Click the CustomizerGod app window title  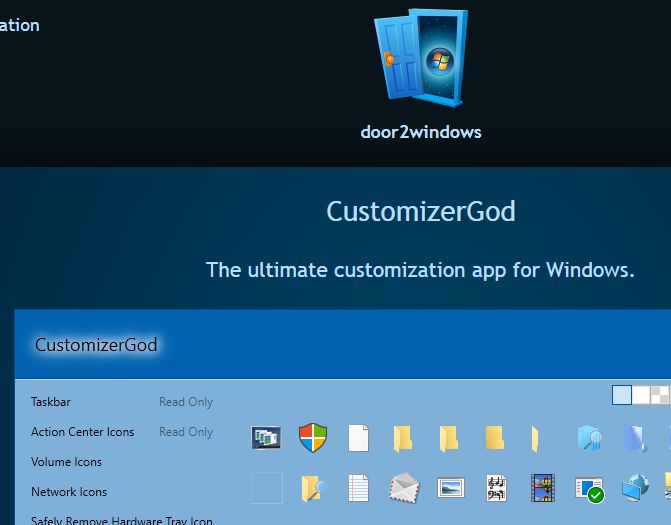pos(96,345)
